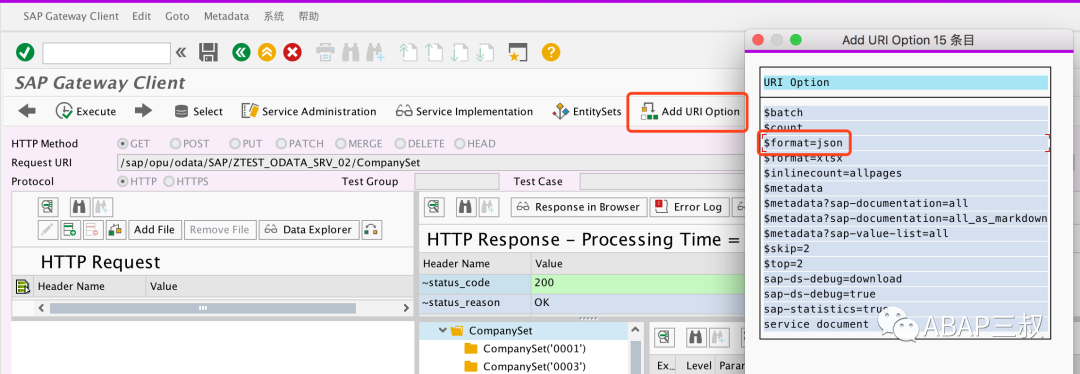The height and width of the screenshot is (374, 1080).
Task: Click the HTTP Request horizontal scrollbar
Action: pyautogui.click(x=202, y=308)
